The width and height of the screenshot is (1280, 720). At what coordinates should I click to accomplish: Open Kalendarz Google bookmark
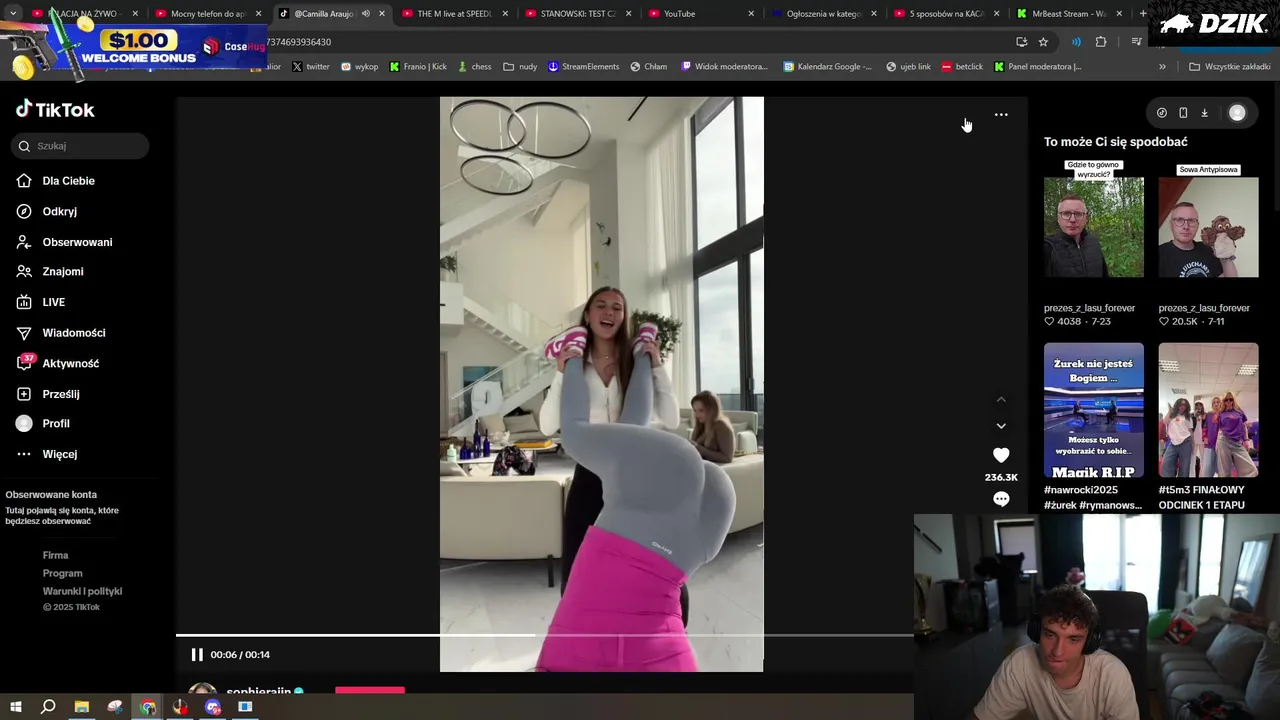pyautogui.click(x=827, y=67)
